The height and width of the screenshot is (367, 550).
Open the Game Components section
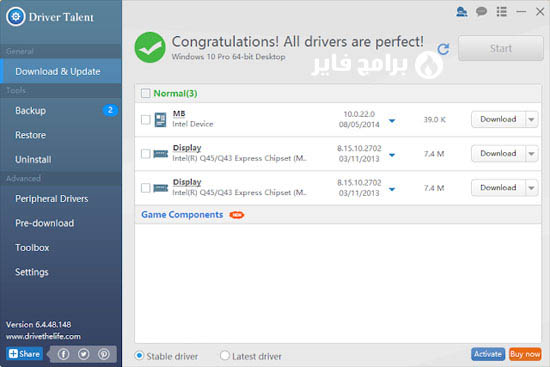pyautogui.click(x=182, y=215)
